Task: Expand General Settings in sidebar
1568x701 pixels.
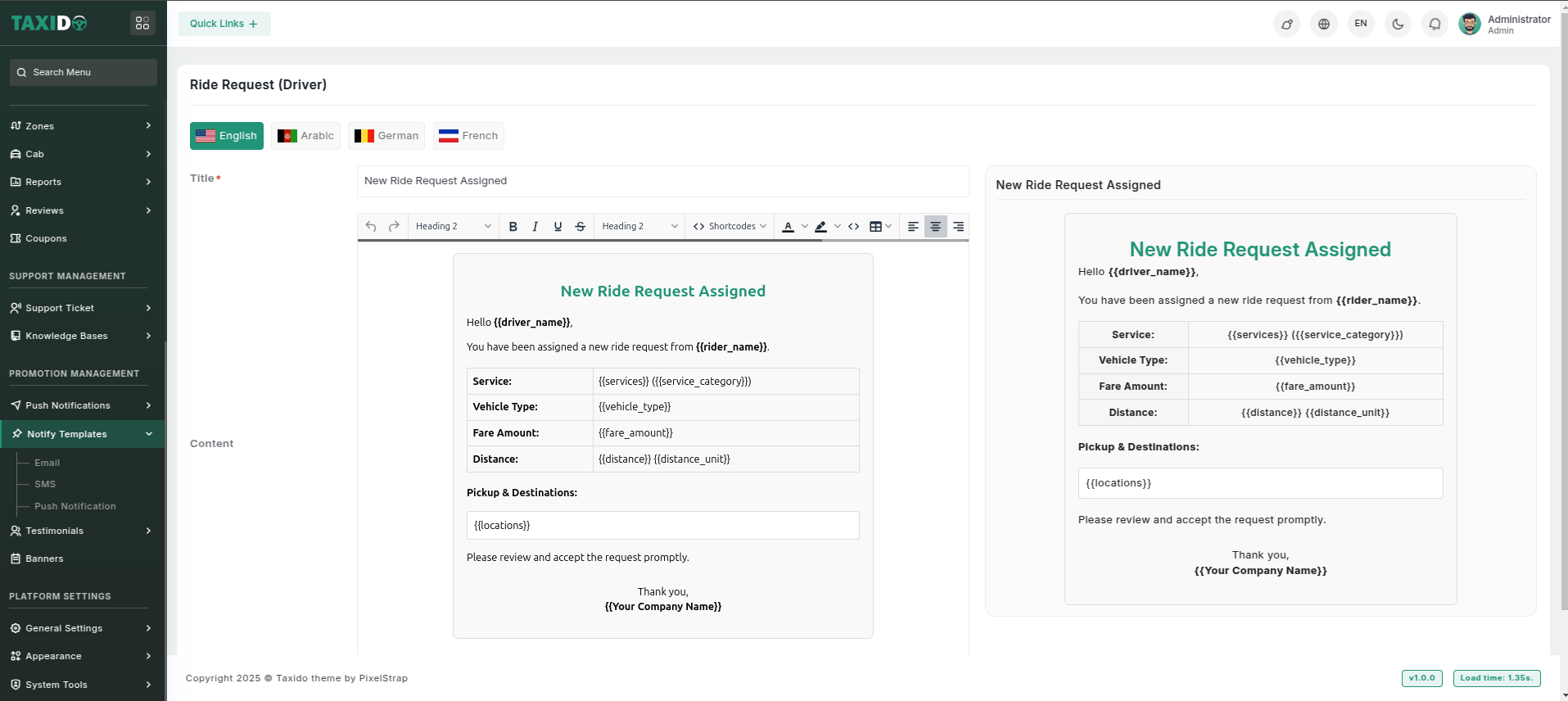Action: pyautogui.click(x=80, y=628)
